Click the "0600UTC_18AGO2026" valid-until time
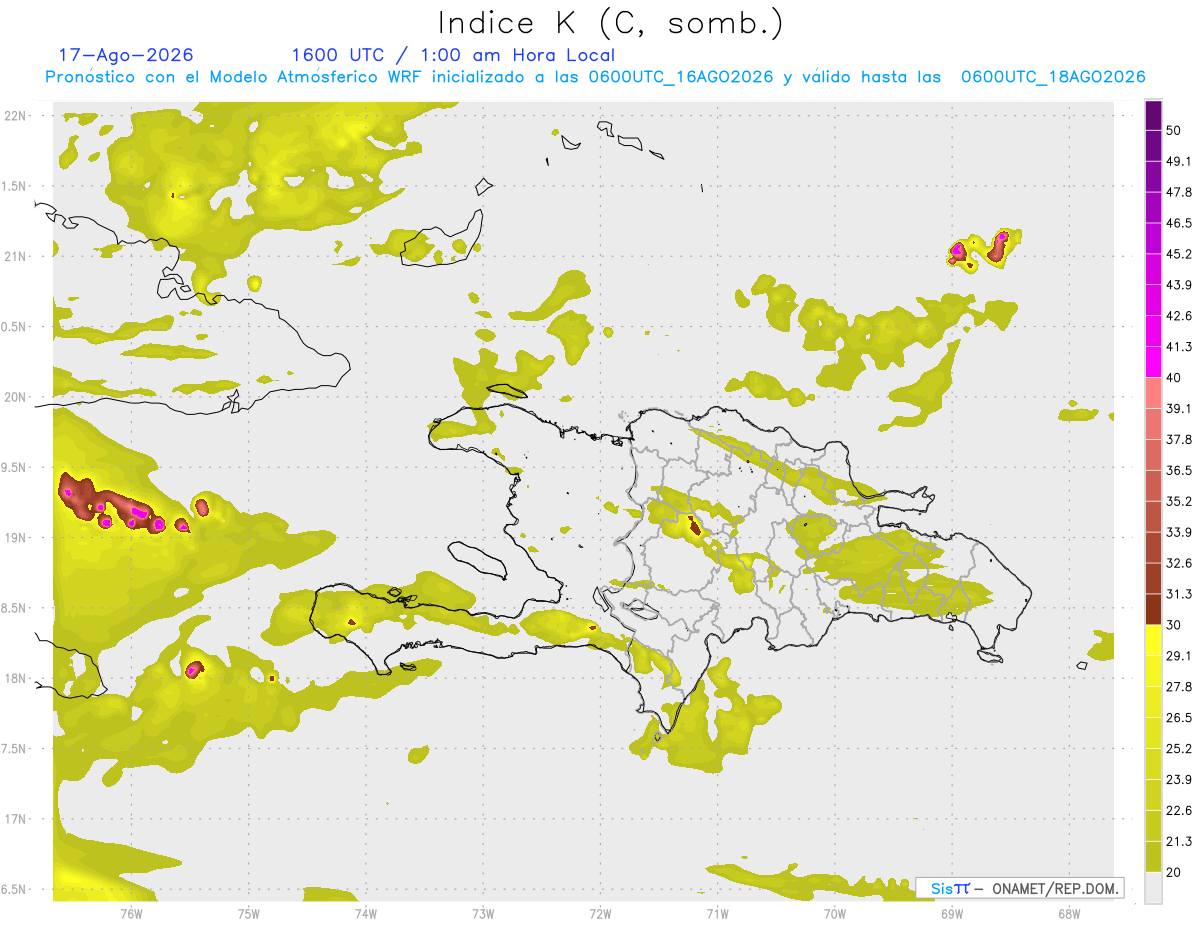The width and height of the screenshot is (1200, 927). 1053,77
